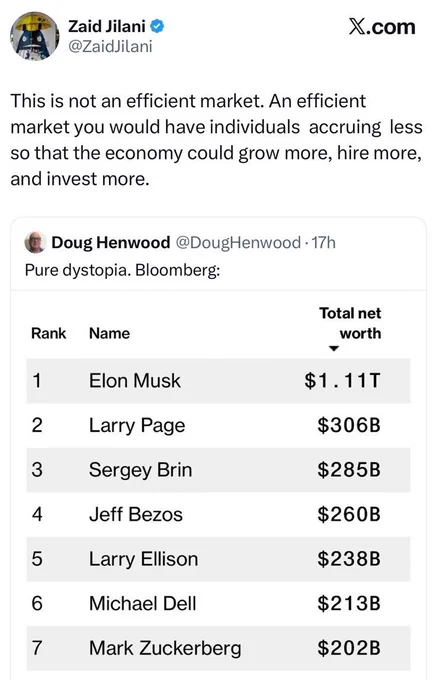Open the @DougHenwood handle link
Image resolution: width=437 pixels, height=680 pixels.
[x=238, y=242]
